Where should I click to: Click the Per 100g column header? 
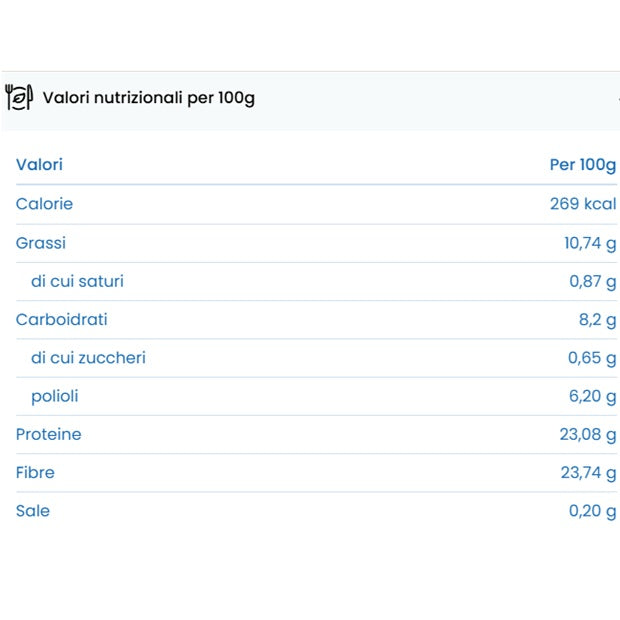click(583, 165)
